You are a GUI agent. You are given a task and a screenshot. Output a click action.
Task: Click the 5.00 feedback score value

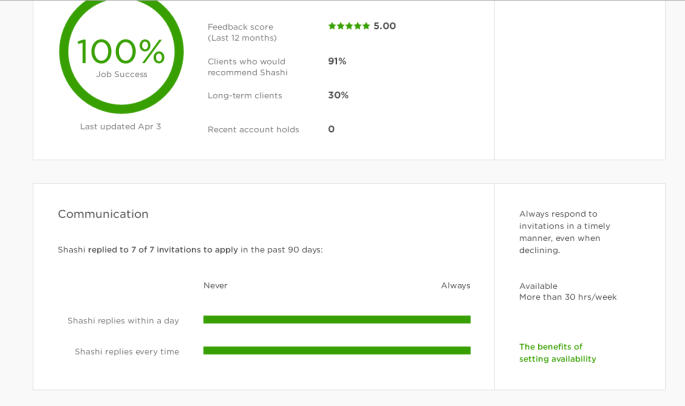click(385, 26)
